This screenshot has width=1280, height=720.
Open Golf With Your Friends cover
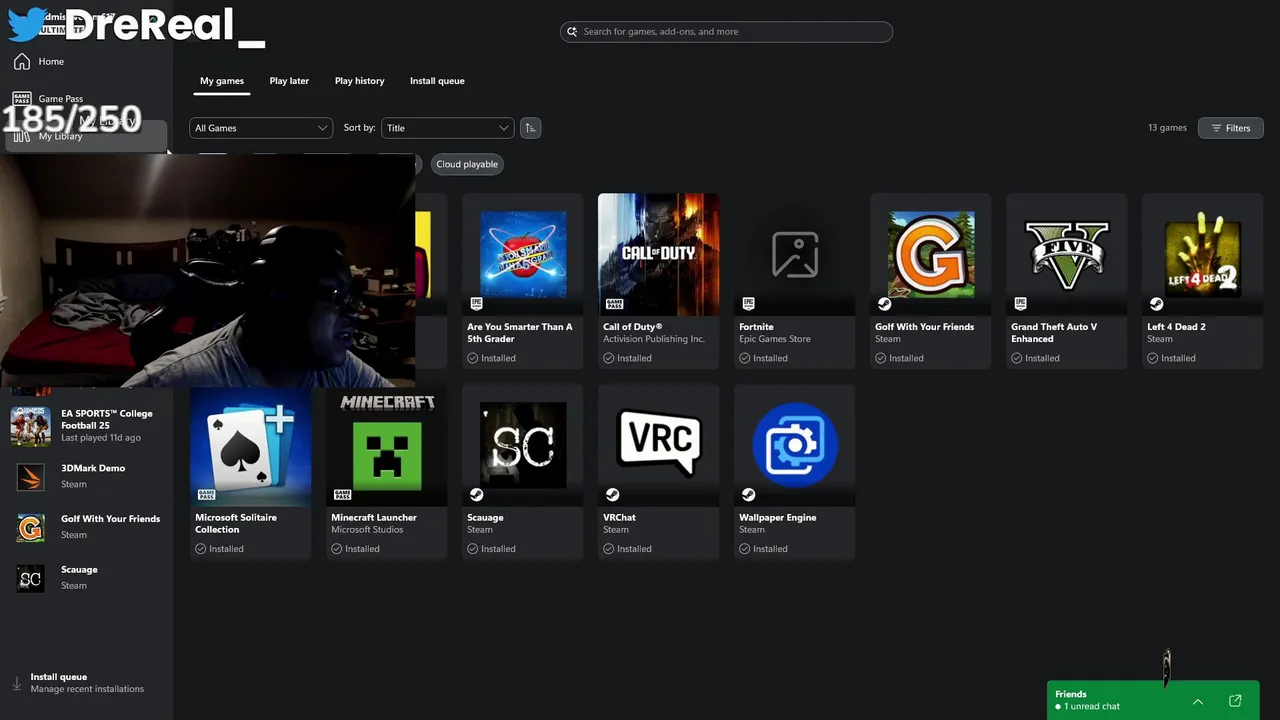pyautogui.click(x=931, y=254)
